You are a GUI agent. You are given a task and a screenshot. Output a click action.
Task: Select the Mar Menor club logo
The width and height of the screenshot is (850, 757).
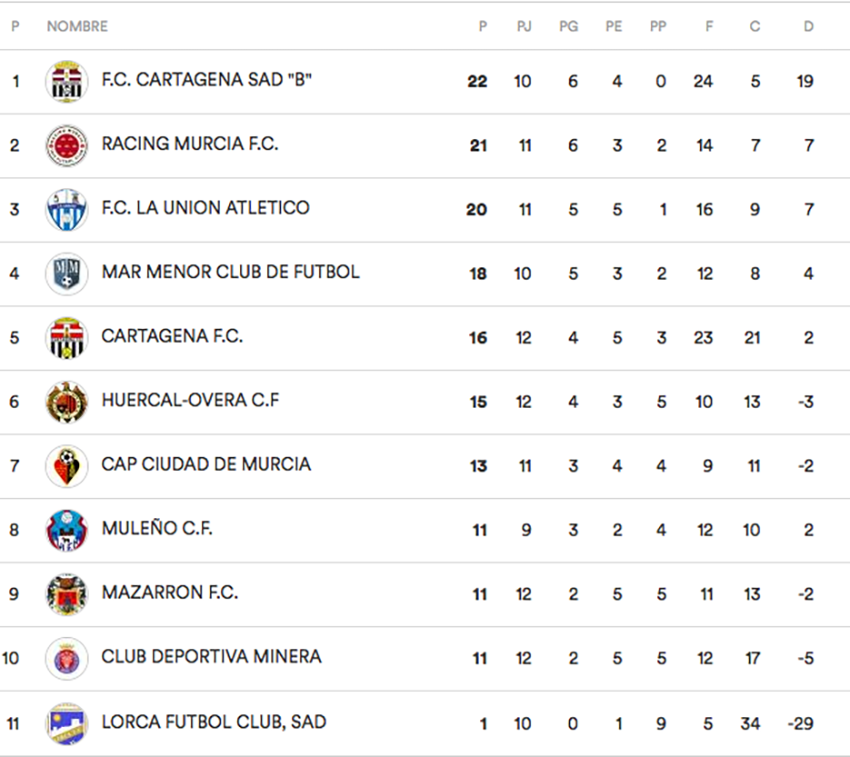pyautogui.click(x=67, y=273)
